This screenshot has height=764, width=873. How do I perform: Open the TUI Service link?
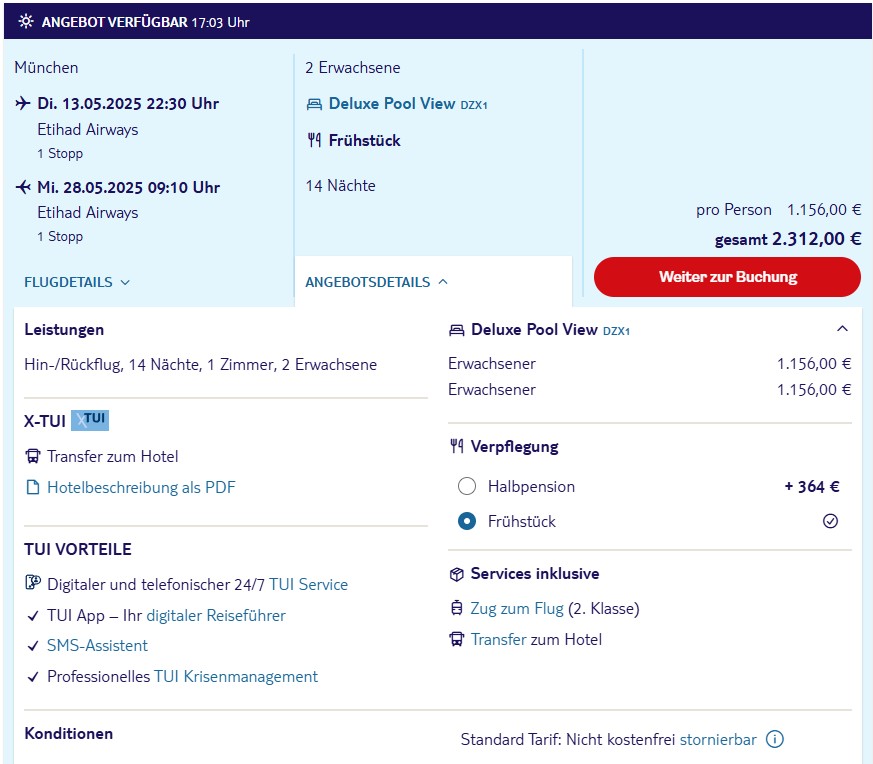coord(308,585)
